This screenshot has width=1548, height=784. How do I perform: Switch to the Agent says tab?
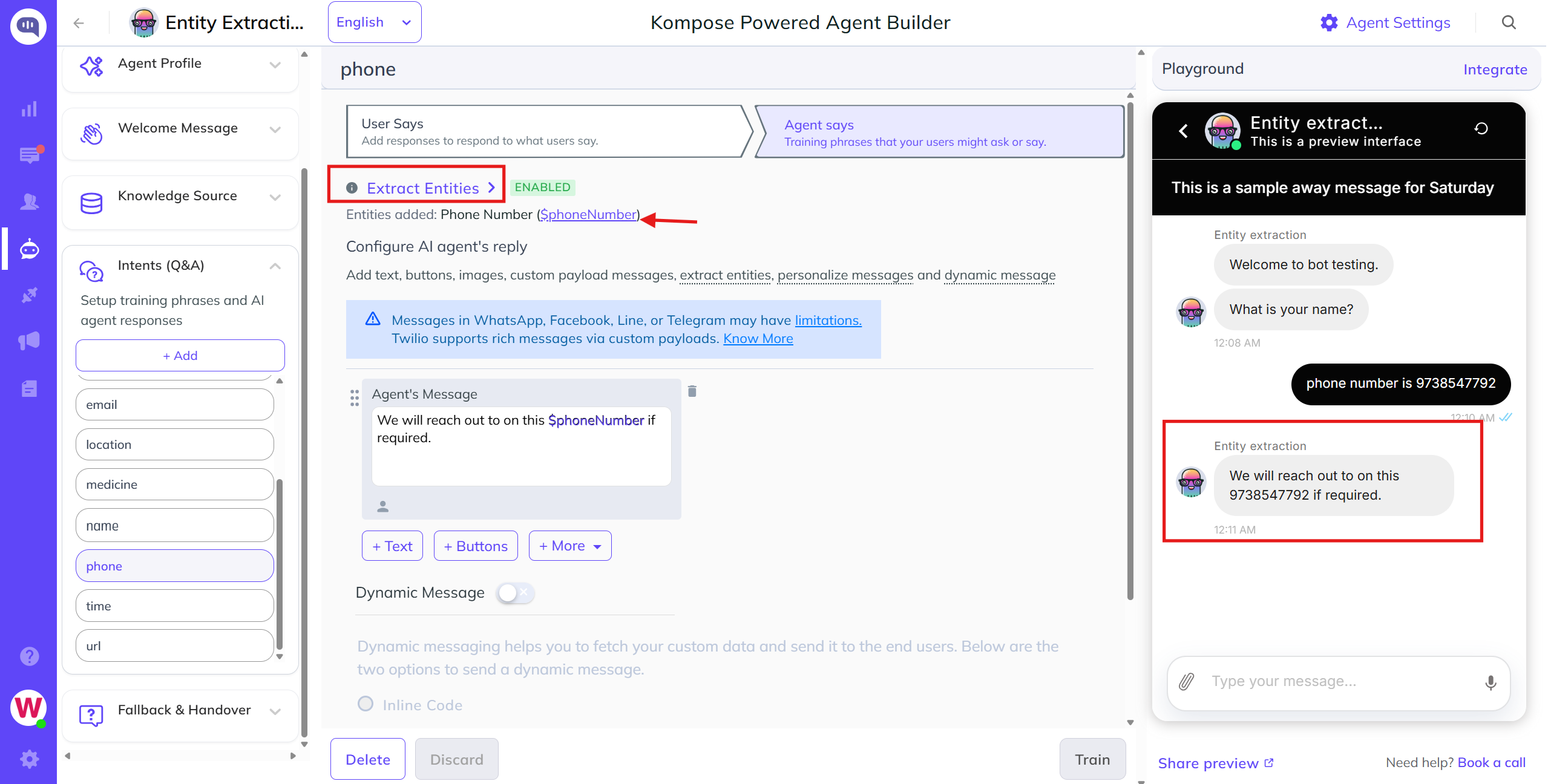[x=940, y=132]
